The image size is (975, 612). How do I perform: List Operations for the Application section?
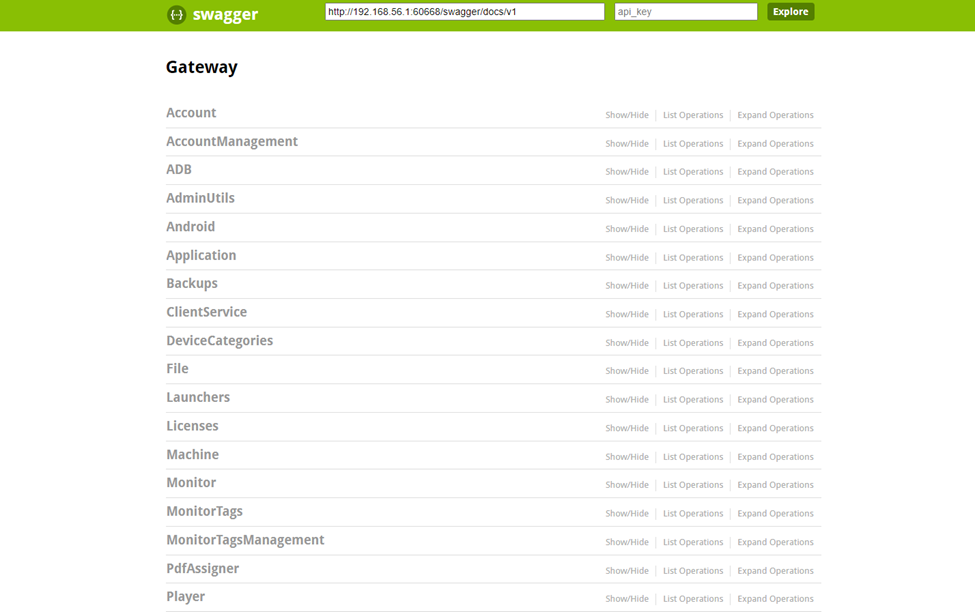click(693, 258)
